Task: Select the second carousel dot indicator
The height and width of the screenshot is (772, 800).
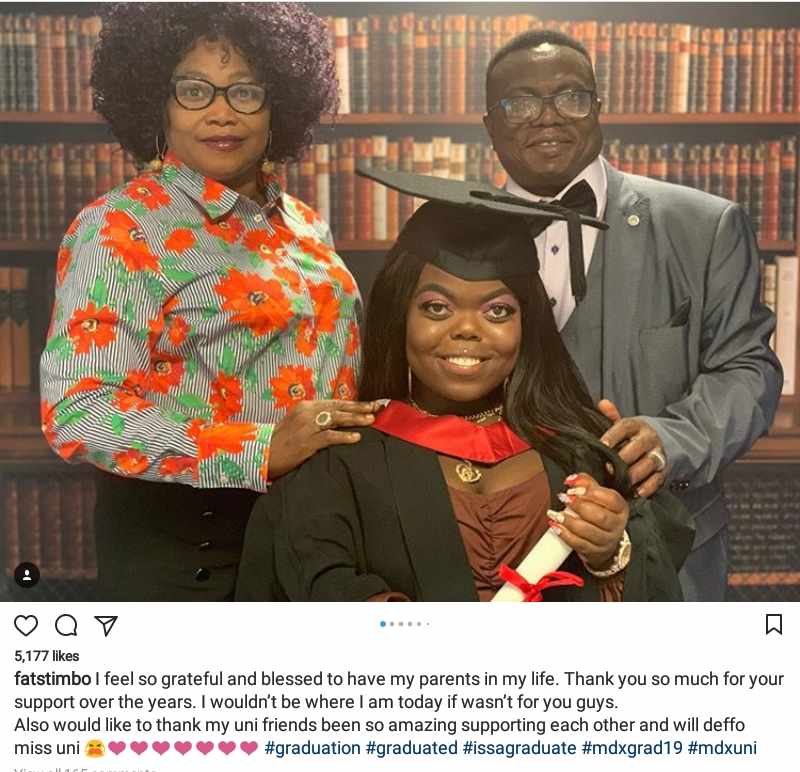Action: (x=392, y=624)
